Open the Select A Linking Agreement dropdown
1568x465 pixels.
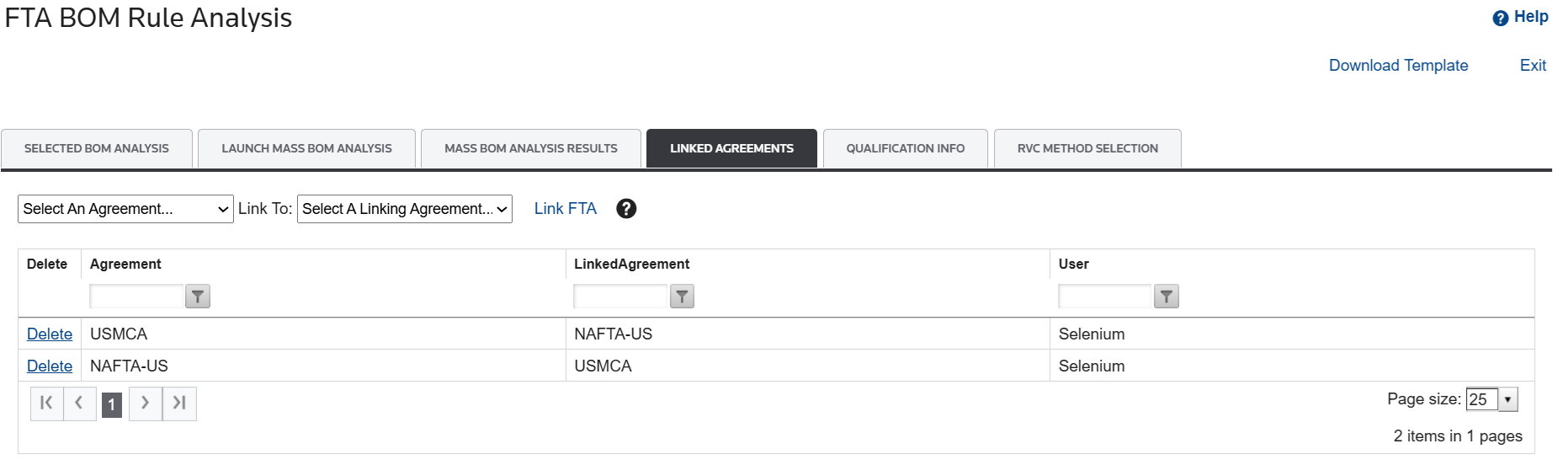coord(405,209)
